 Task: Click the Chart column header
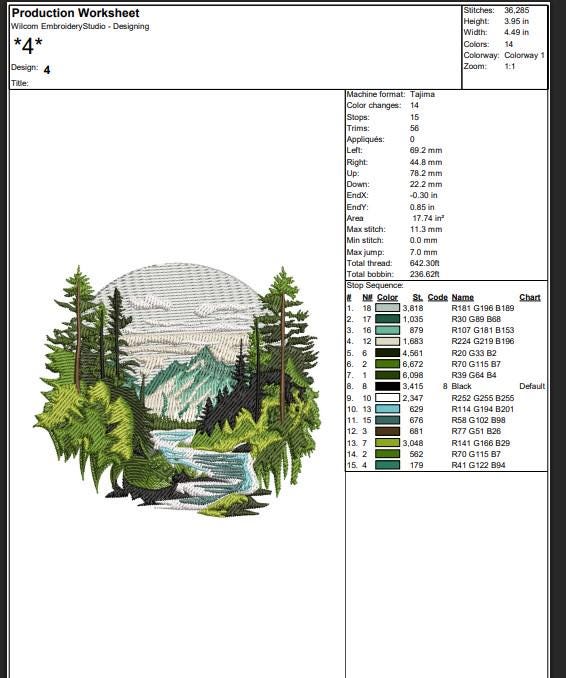point(530,297)
